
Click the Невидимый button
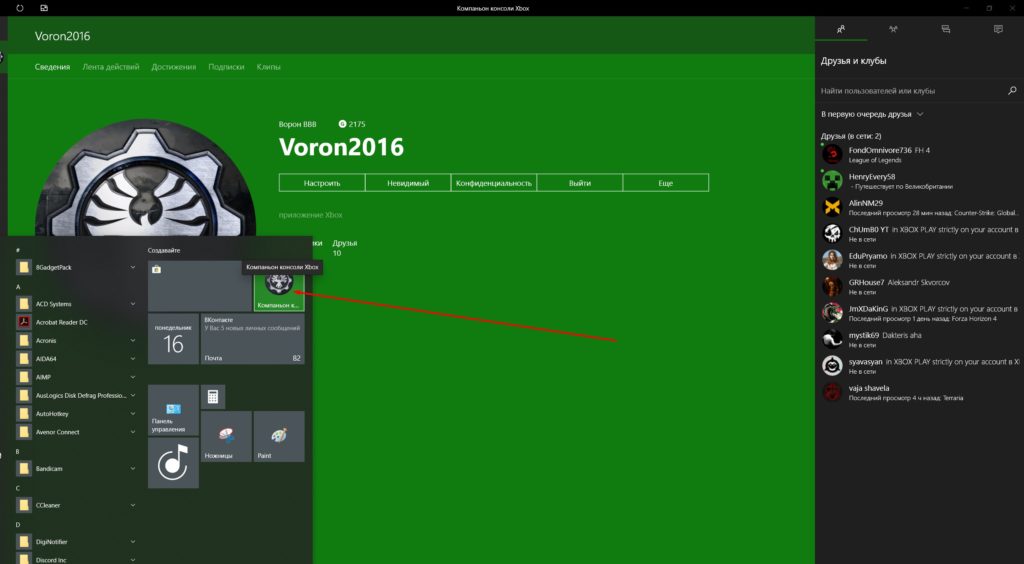[x=408, y=183]
